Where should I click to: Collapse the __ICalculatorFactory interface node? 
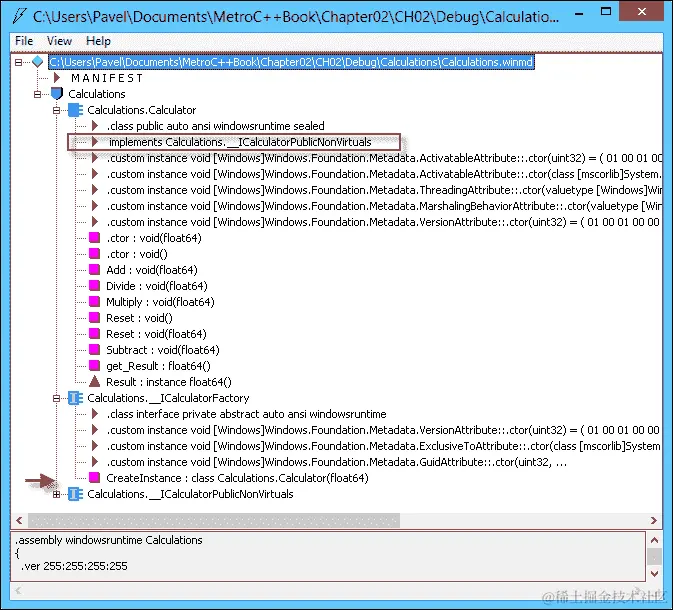[x=56, y=398]
